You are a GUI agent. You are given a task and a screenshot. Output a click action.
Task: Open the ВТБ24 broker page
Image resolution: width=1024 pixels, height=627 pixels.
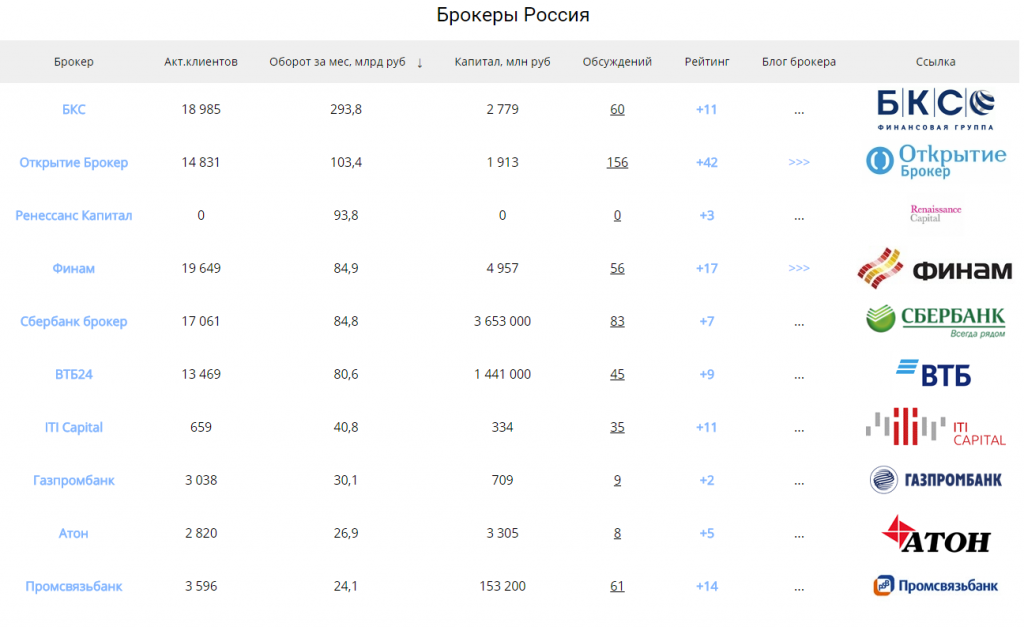coord(74,374)
